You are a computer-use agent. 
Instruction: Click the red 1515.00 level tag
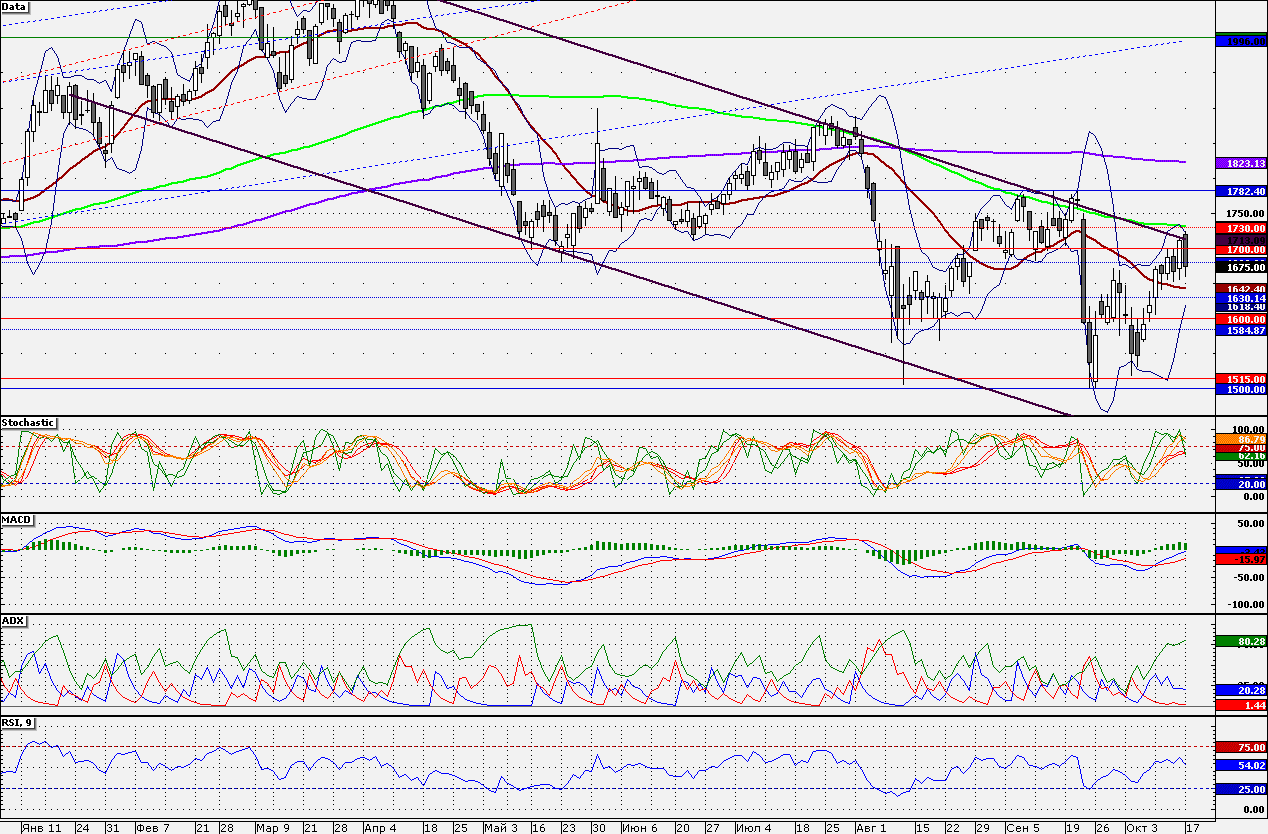pos(1240,379)
